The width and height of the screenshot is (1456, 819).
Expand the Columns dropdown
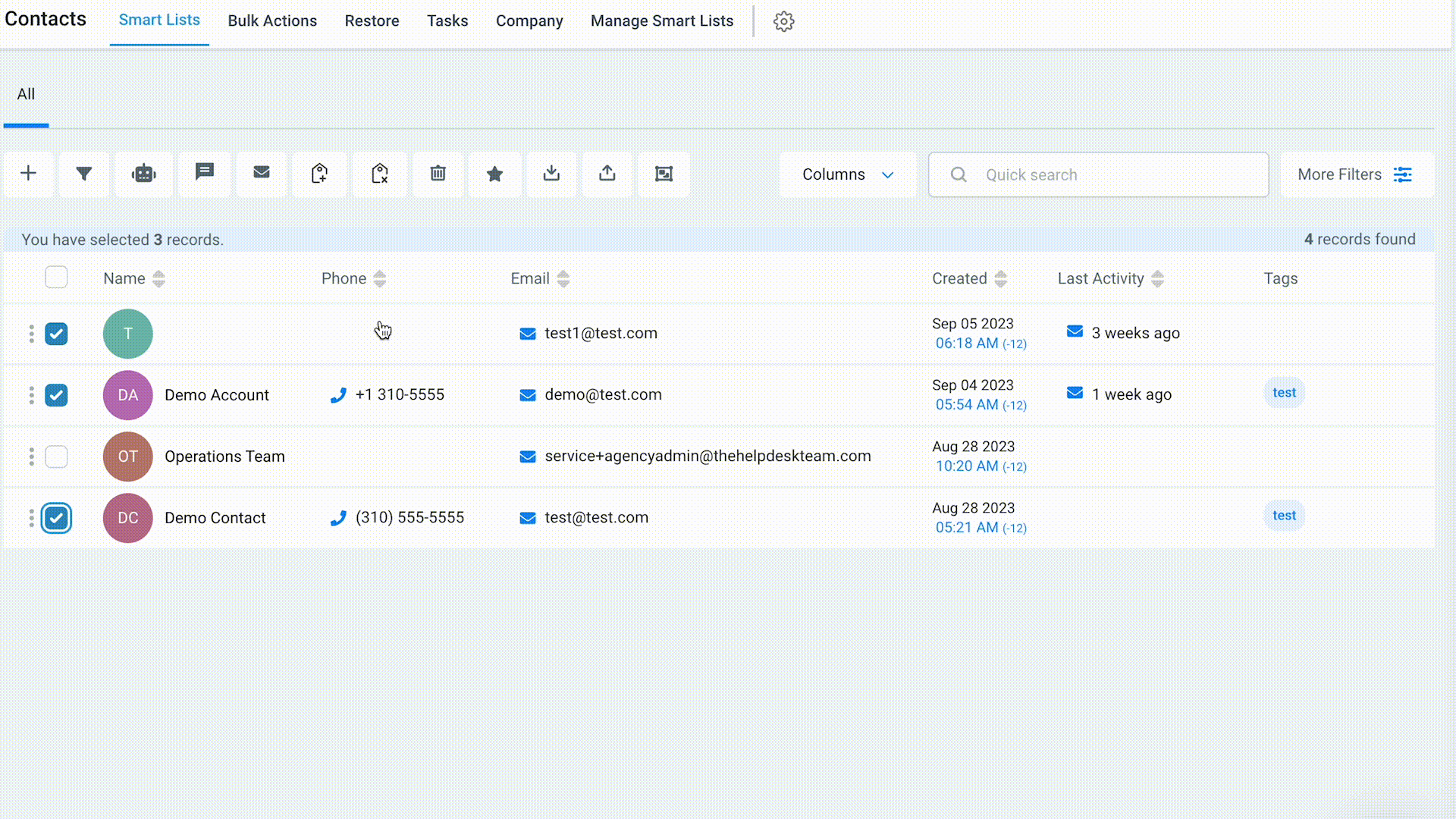(x=847, y=174)
